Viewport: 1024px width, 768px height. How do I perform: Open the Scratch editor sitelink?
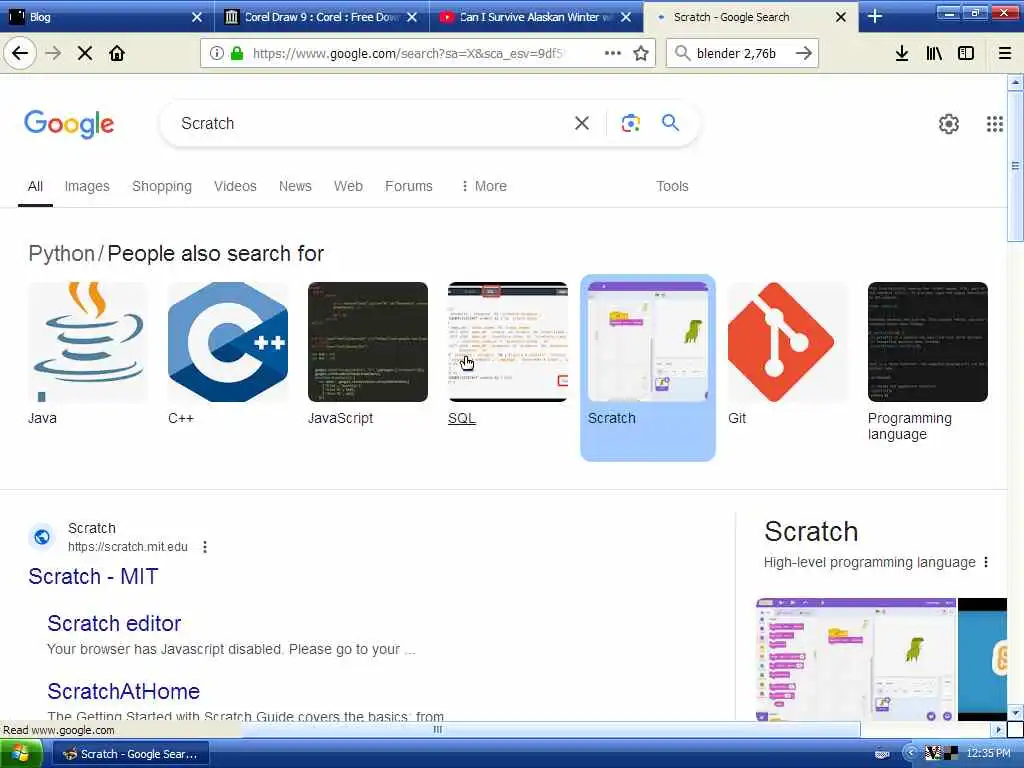tap(114, 623)
